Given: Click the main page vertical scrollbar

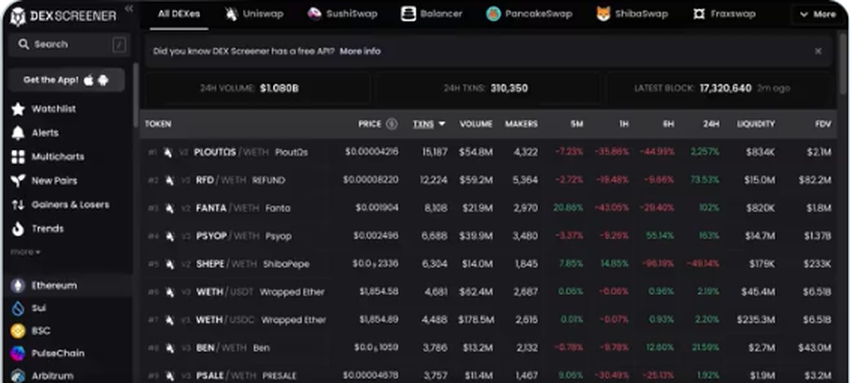Looking at the screenshot, I should click(x=843, y=64).
